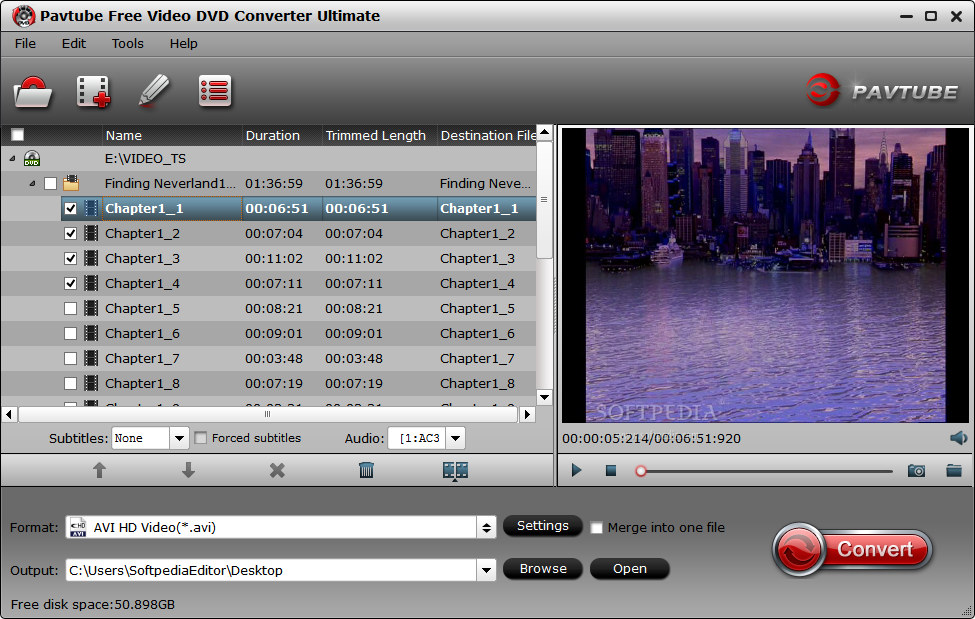This screenshot has width=975, height=619.
Task: Click the Move Down arrow icon
Action: (x=188, y=470)
